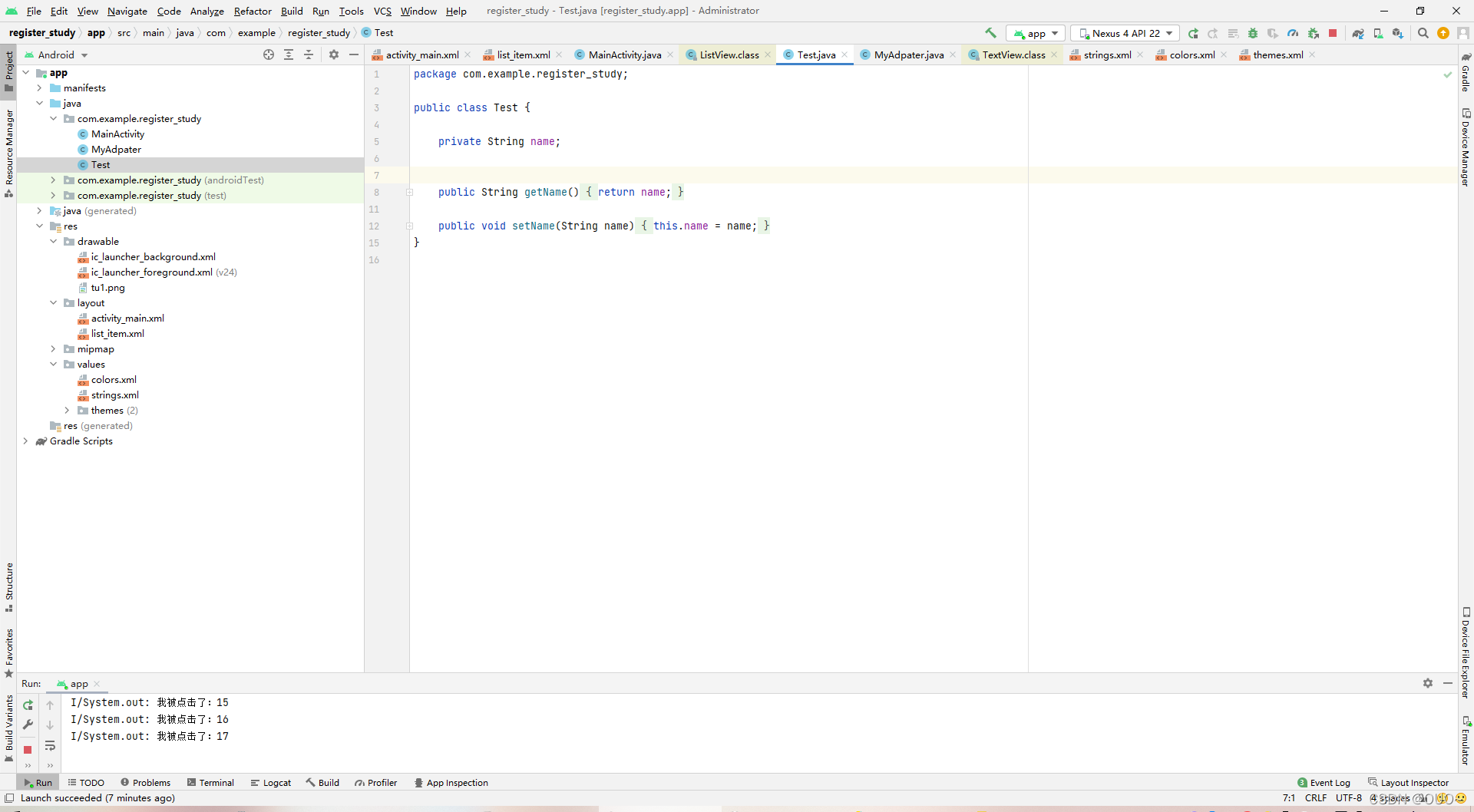Toggle soft-wrap icon in Run console
Screen dimensions: 1474x812
point(50,745)
